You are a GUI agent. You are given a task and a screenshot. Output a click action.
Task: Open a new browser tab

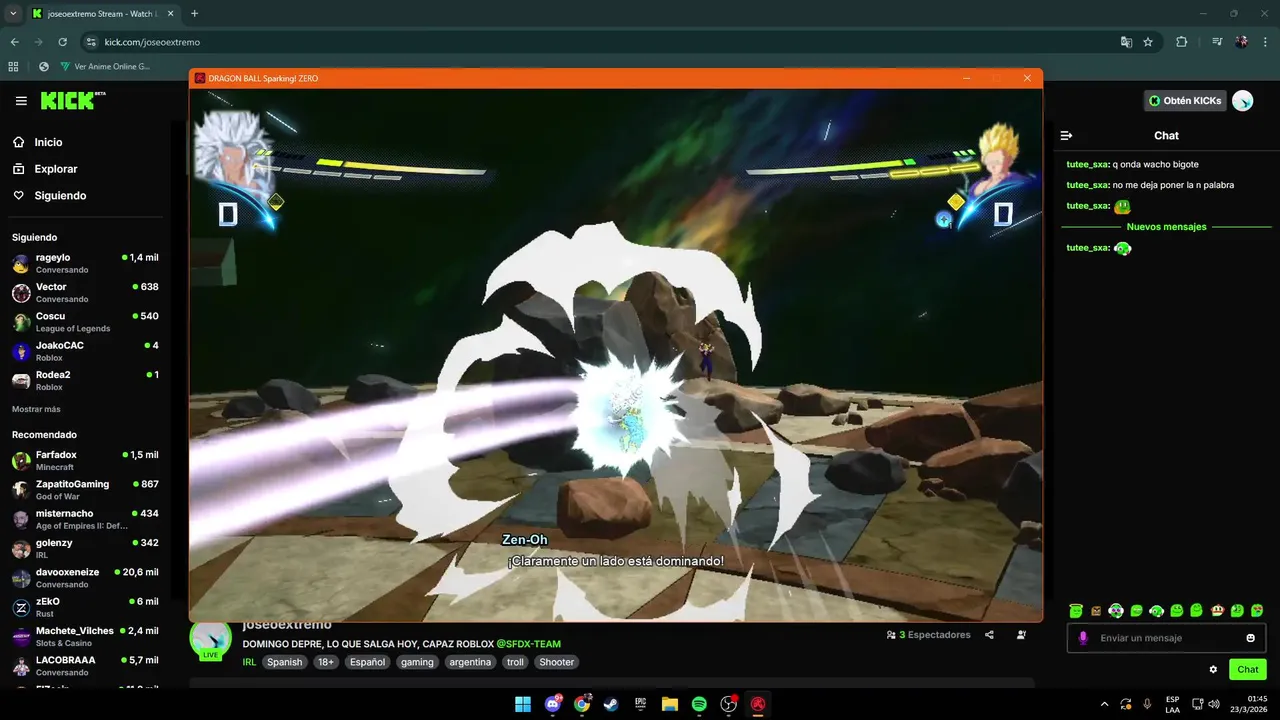pos(194,14)
